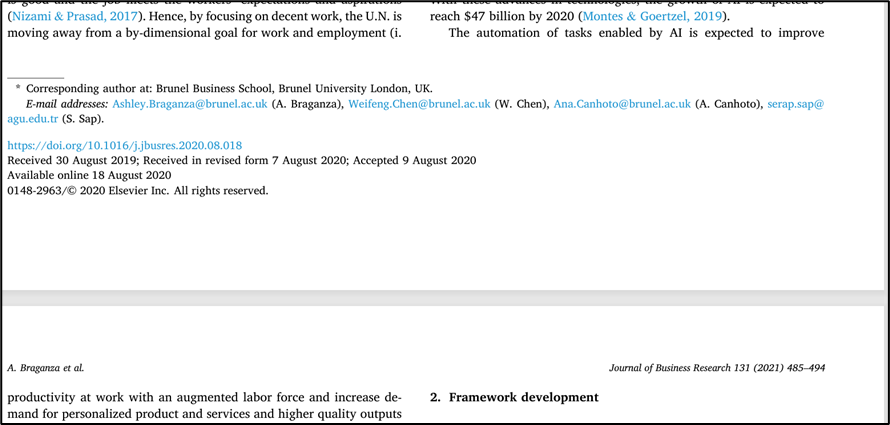Click the line starting 'The automation of tasks'
Image resolution: width=890 pixels, height=425 pixels.
pyautogui.click(x=636, y=33)
